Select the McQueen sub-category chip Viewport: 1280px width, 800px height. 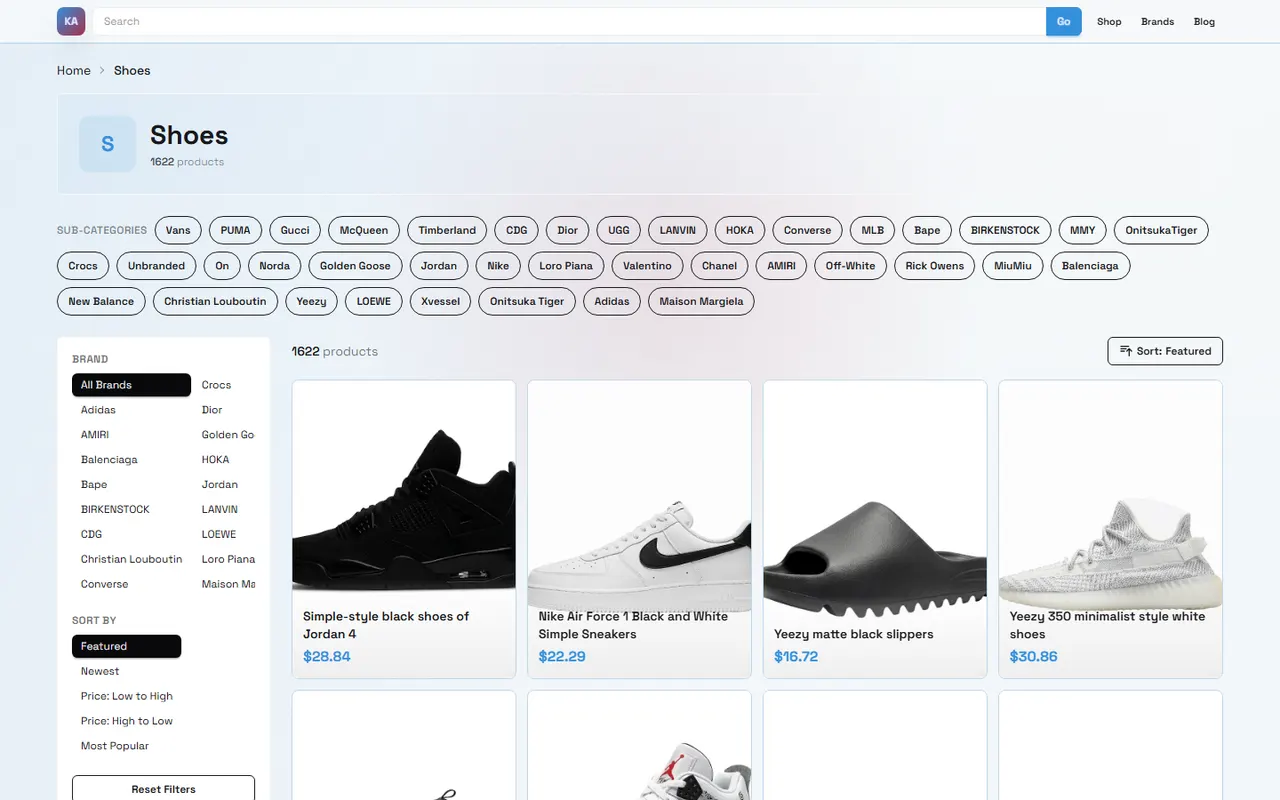coord(364,230)
